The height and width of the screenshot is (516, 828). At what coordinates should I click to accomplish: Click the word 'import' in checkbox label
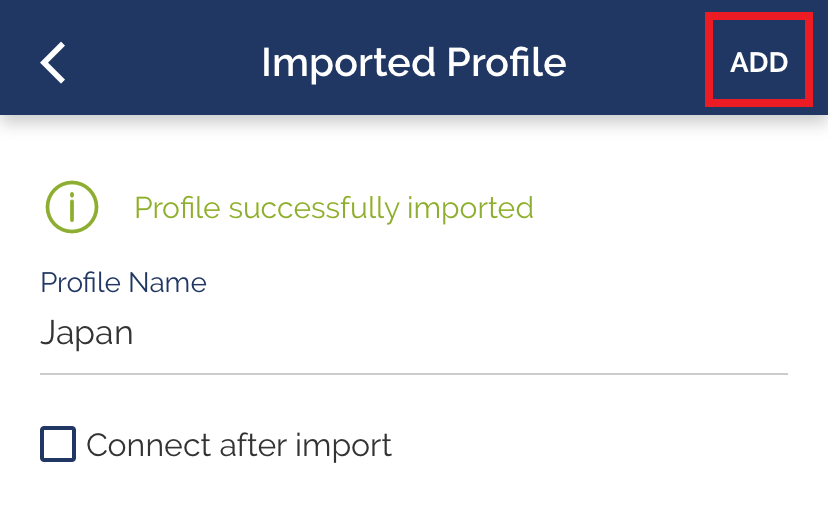[343, 446]
